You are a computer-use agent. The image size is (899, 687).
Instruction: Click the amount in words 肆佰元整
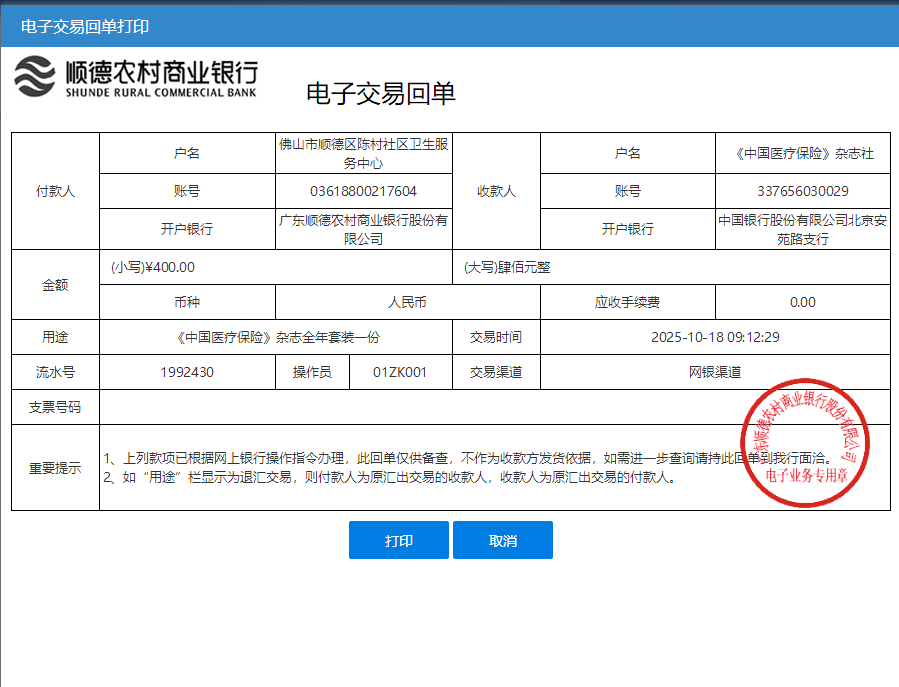508,267
